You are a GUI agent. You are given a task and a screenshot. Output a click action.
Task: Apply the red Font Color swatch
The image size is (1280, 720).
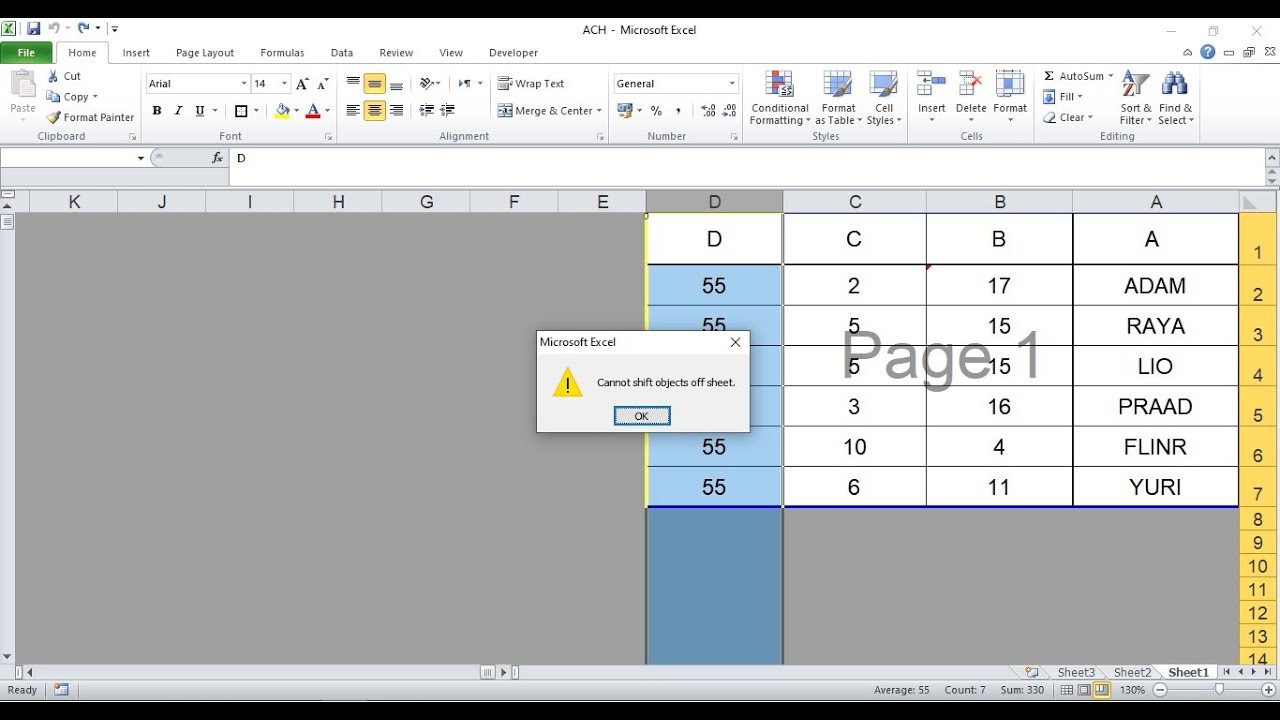point(313,111)
